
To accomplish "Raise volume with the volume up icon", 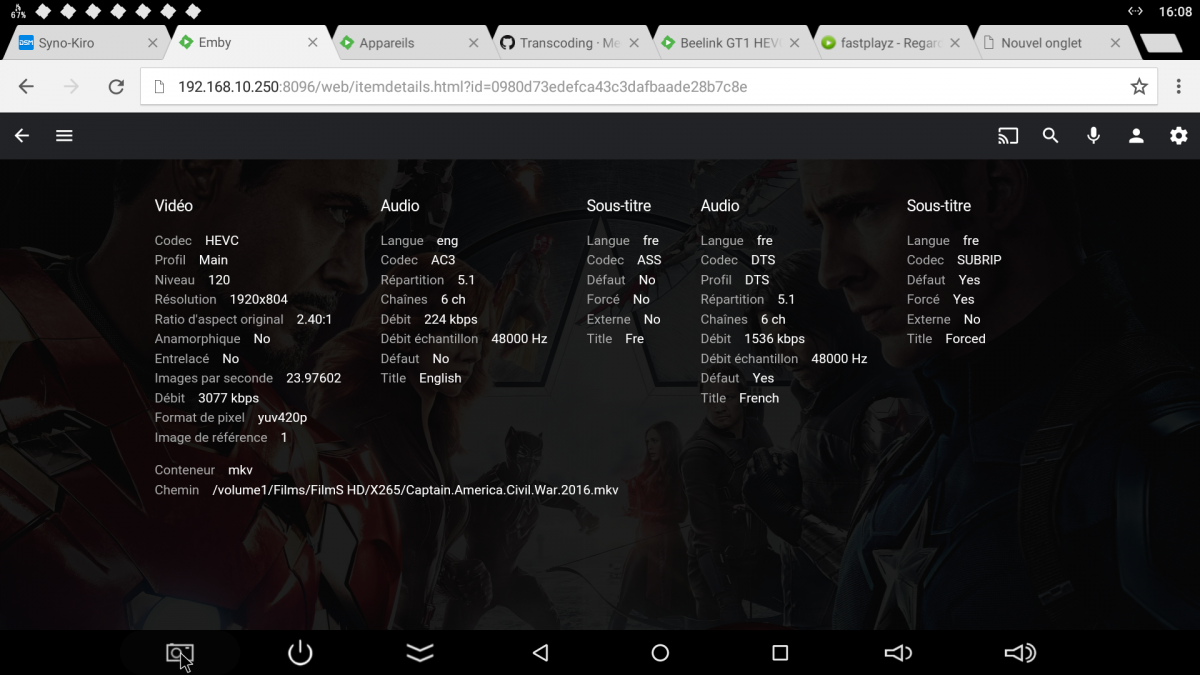I will click(x=1020, y=653).
